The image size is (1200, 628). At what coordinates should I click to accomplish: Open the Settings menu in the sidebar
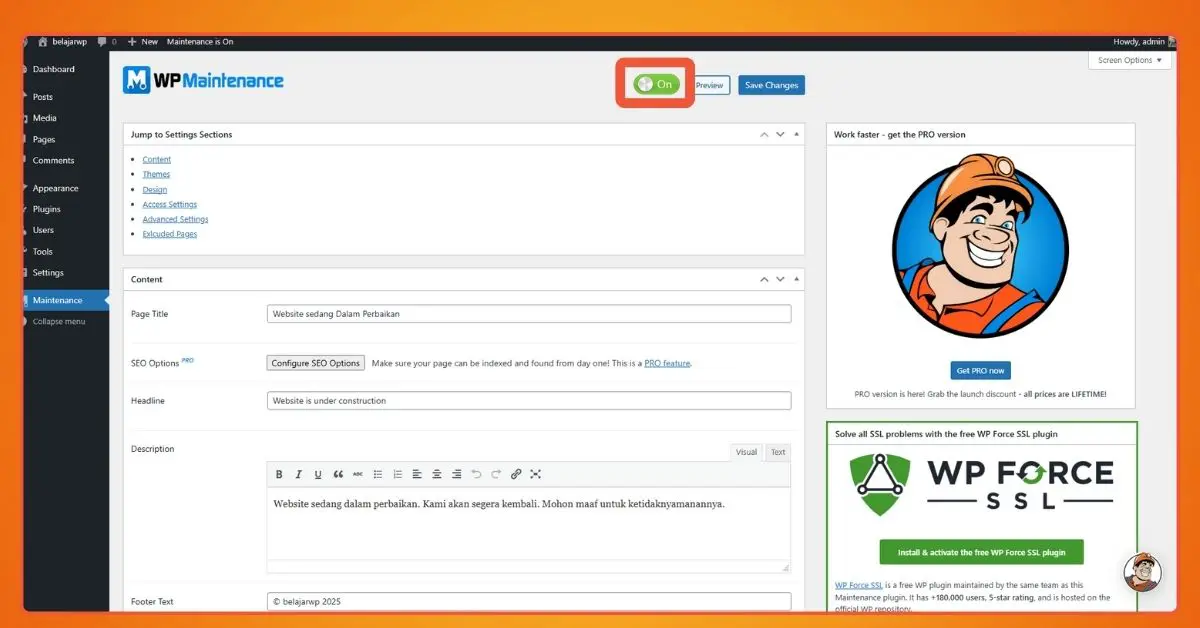(50, 272)
